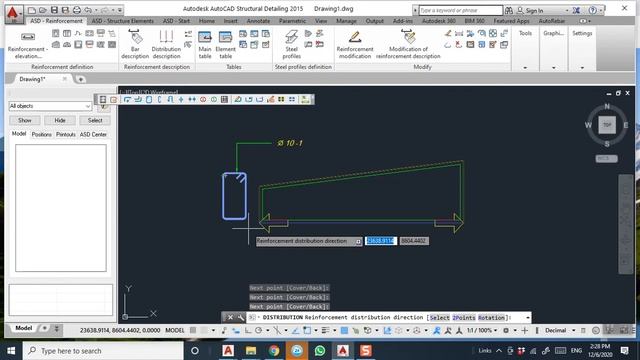Viewport: 640px width, 360px height.
Task: Click the wrench customize icon on command line
Action: [x=240, y=317]
